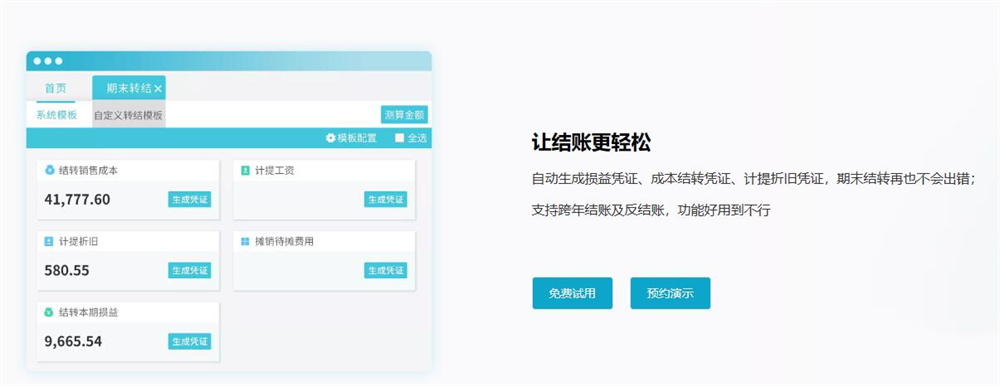
Task: Click the 测算金额 button
Action: (404, 115)
